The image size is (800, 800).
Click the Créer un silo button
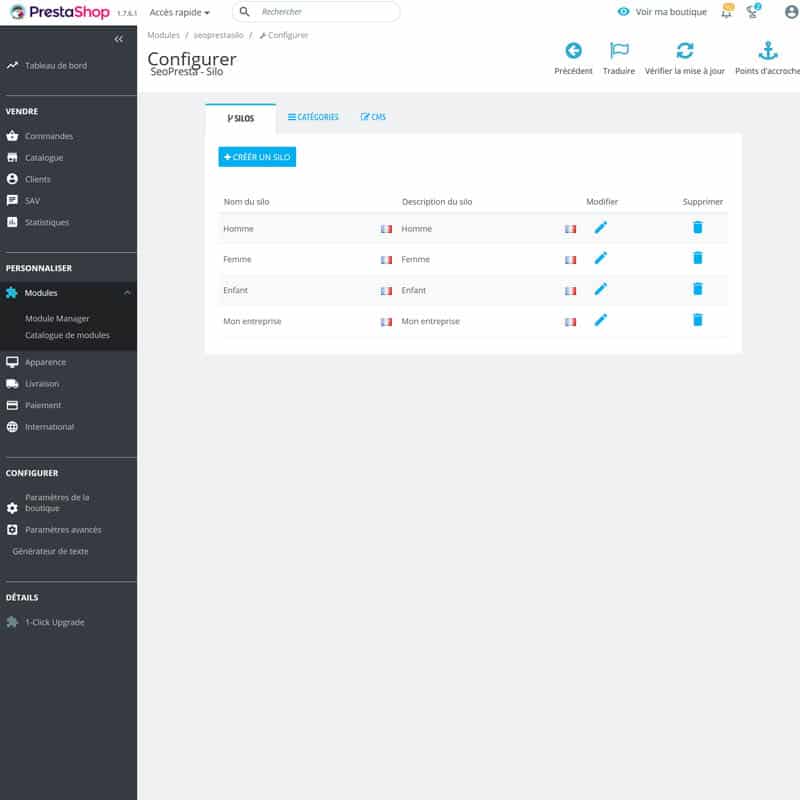[257, 157]
